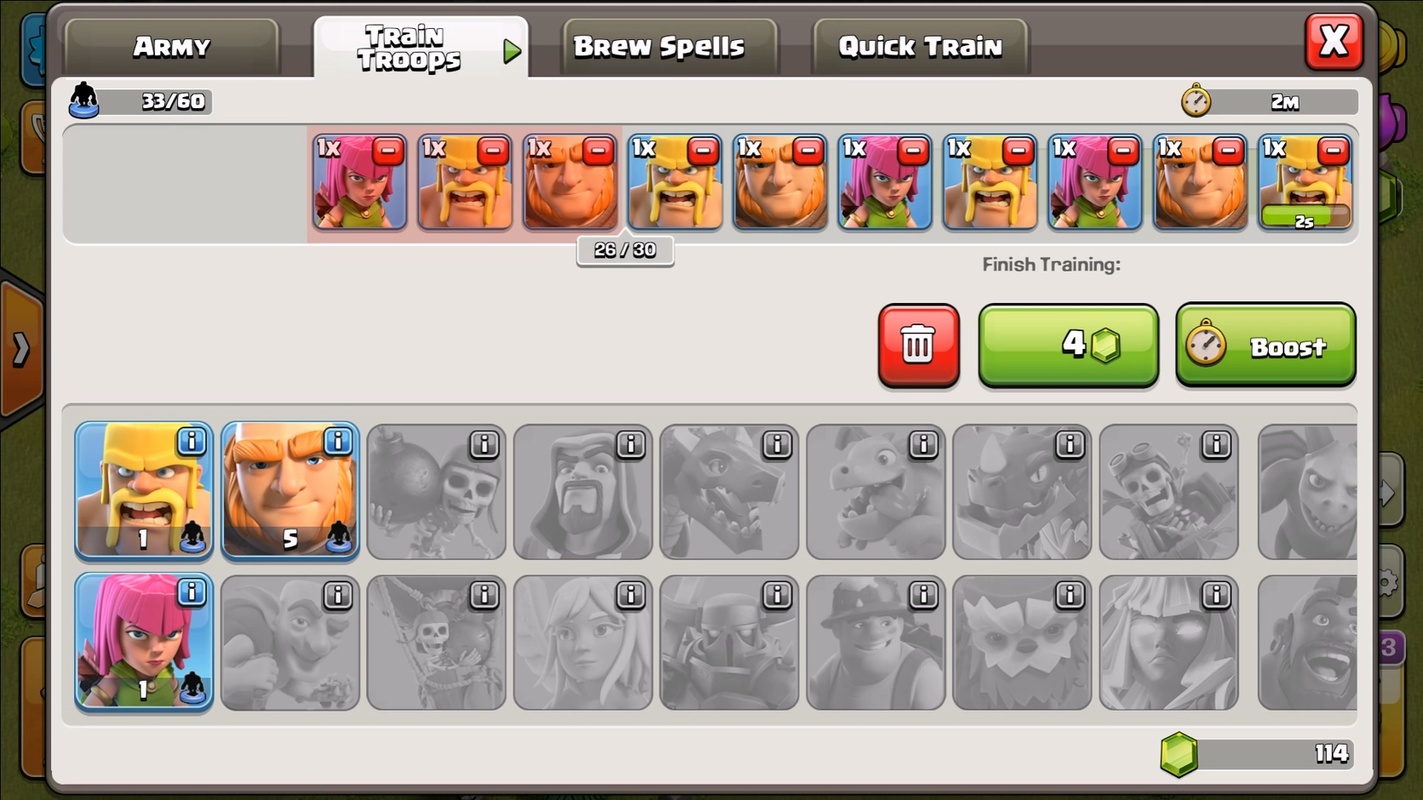Image resolution: width=1423 pixels, height=800 pixels.
Task: Show info for the locked Dragon troop
Action: click(776, 444)
